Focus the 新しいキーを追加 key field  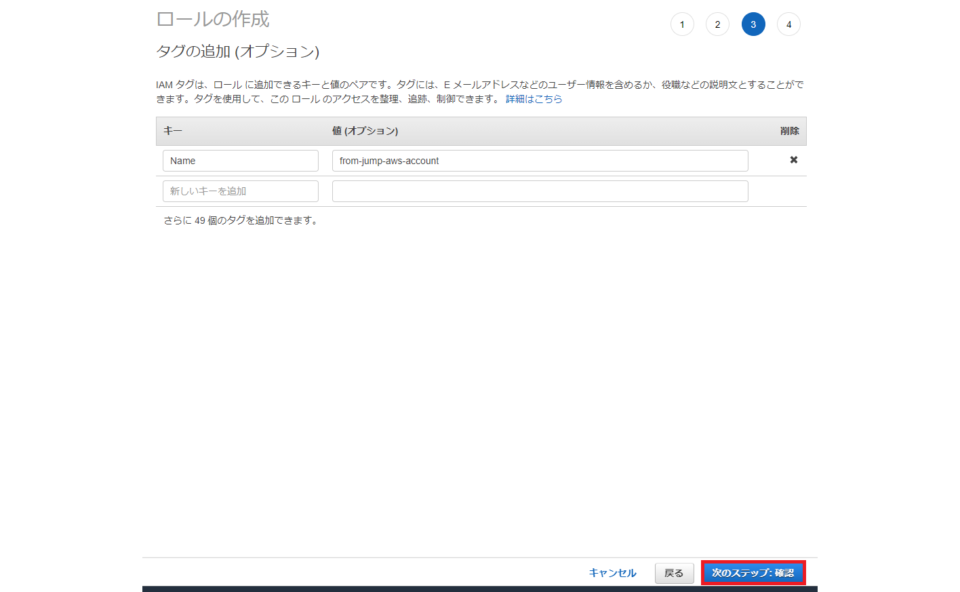(241, 191)
